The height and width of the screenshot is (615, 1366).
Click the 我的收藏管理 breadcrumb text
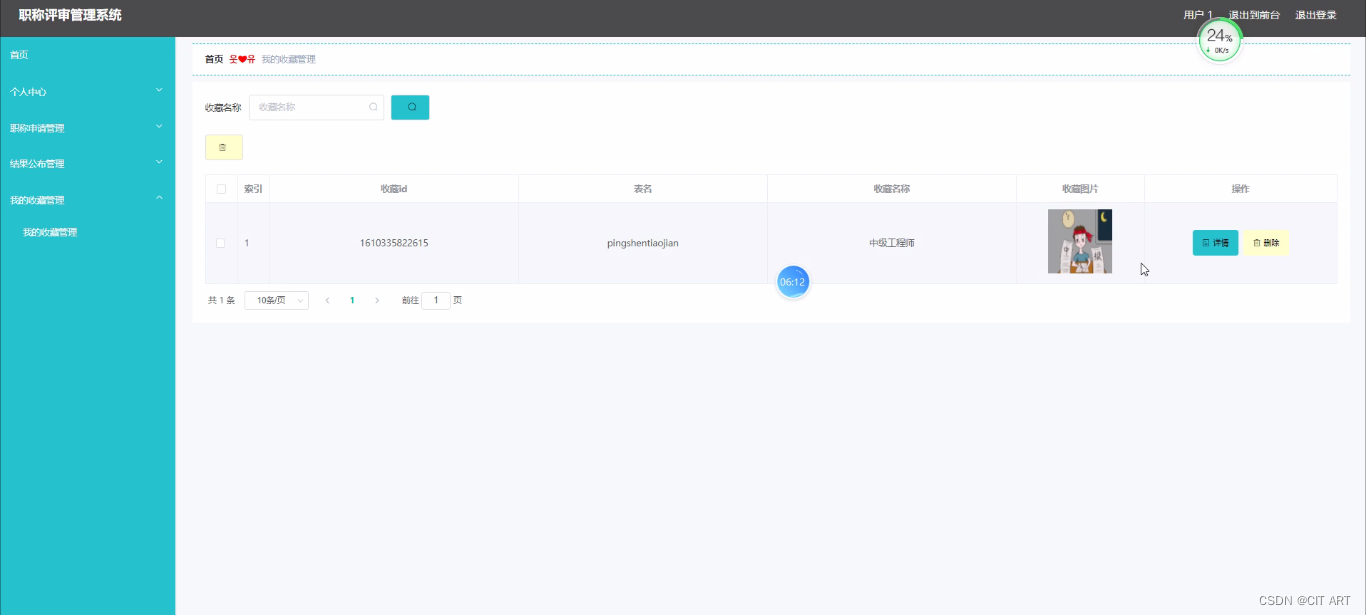pyautogui.click(x=288, y=59)
